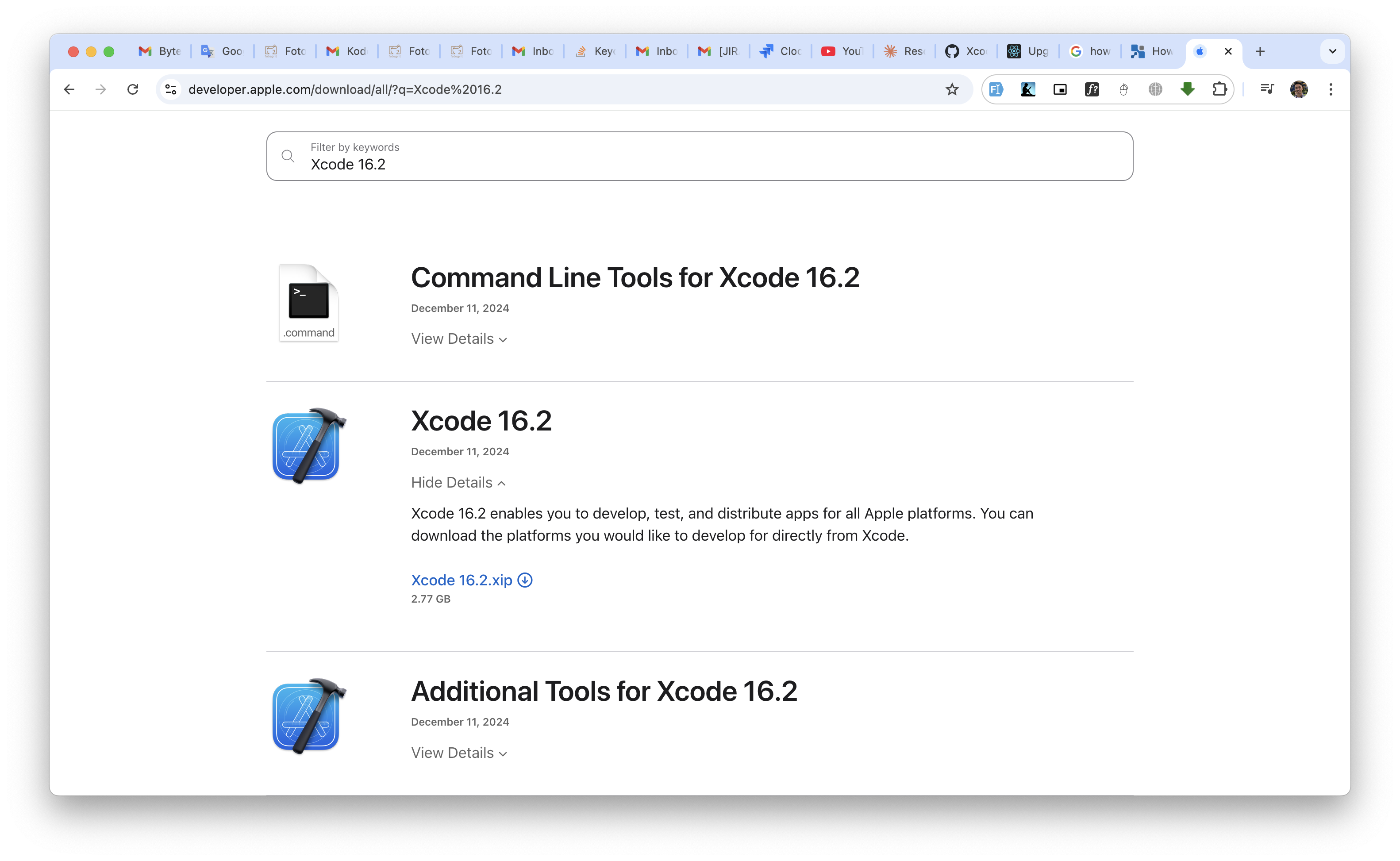The height and width of the screenshot is (861, 1400).
Task: Switch to the YouTube tab
Action: (x=842, y=51)
